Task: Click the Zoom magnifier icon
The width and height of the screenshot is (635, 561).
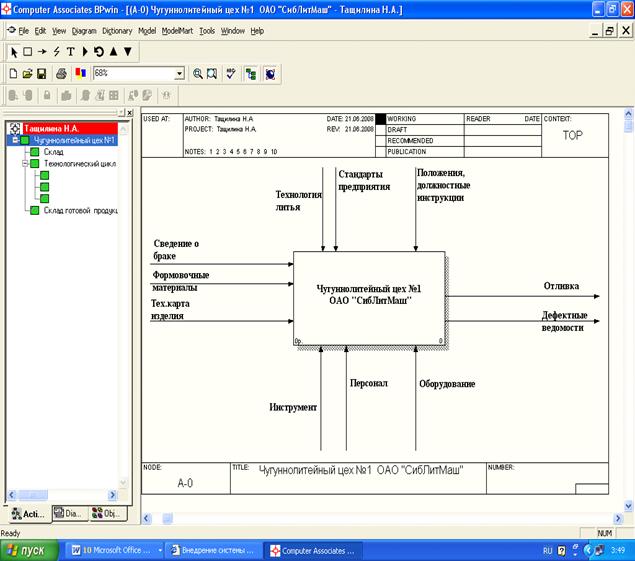Action: [198, 73]
